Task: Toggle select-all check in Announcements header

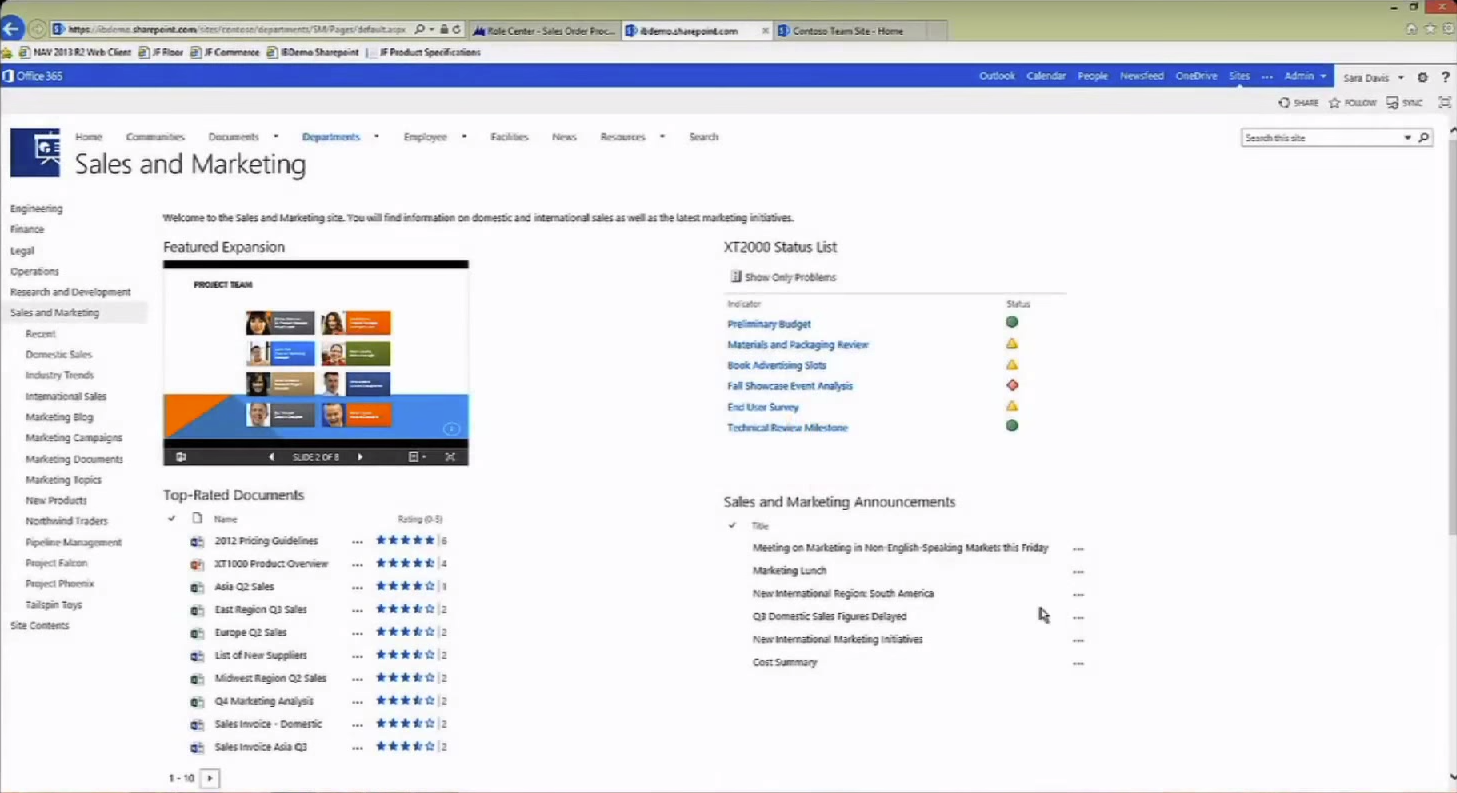Action: pyautogui.click(x=732, y=525)
